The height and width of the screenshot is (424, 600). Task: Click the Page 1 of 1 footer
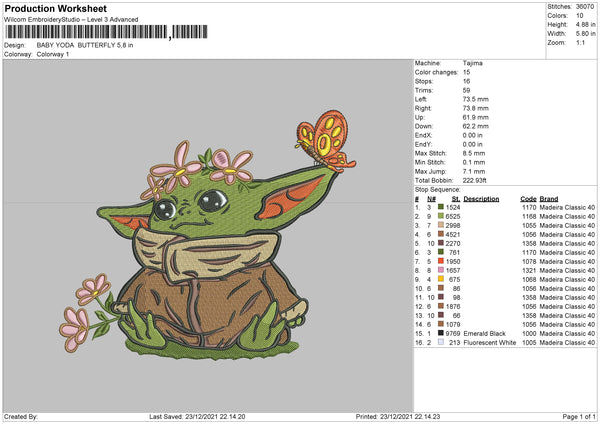point(579,417)
